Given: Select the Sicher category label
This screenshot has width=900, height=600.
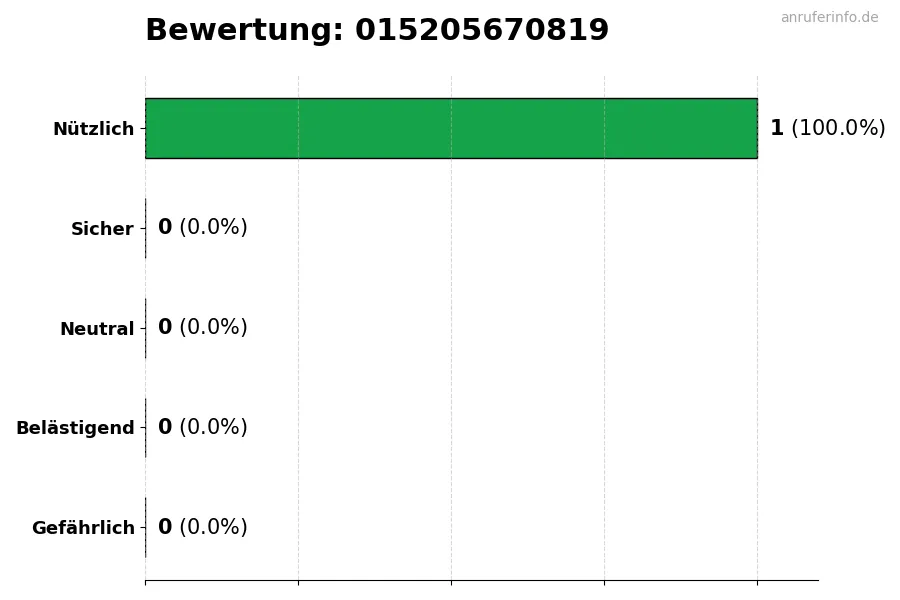Looking at the screenshot, I should (x=102, y=229).
